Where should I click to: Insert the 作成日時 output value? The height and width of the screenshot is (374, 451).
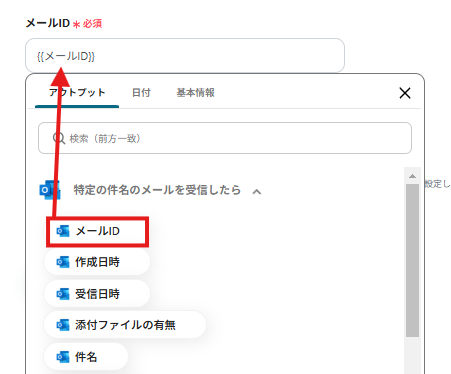point(97,262)
